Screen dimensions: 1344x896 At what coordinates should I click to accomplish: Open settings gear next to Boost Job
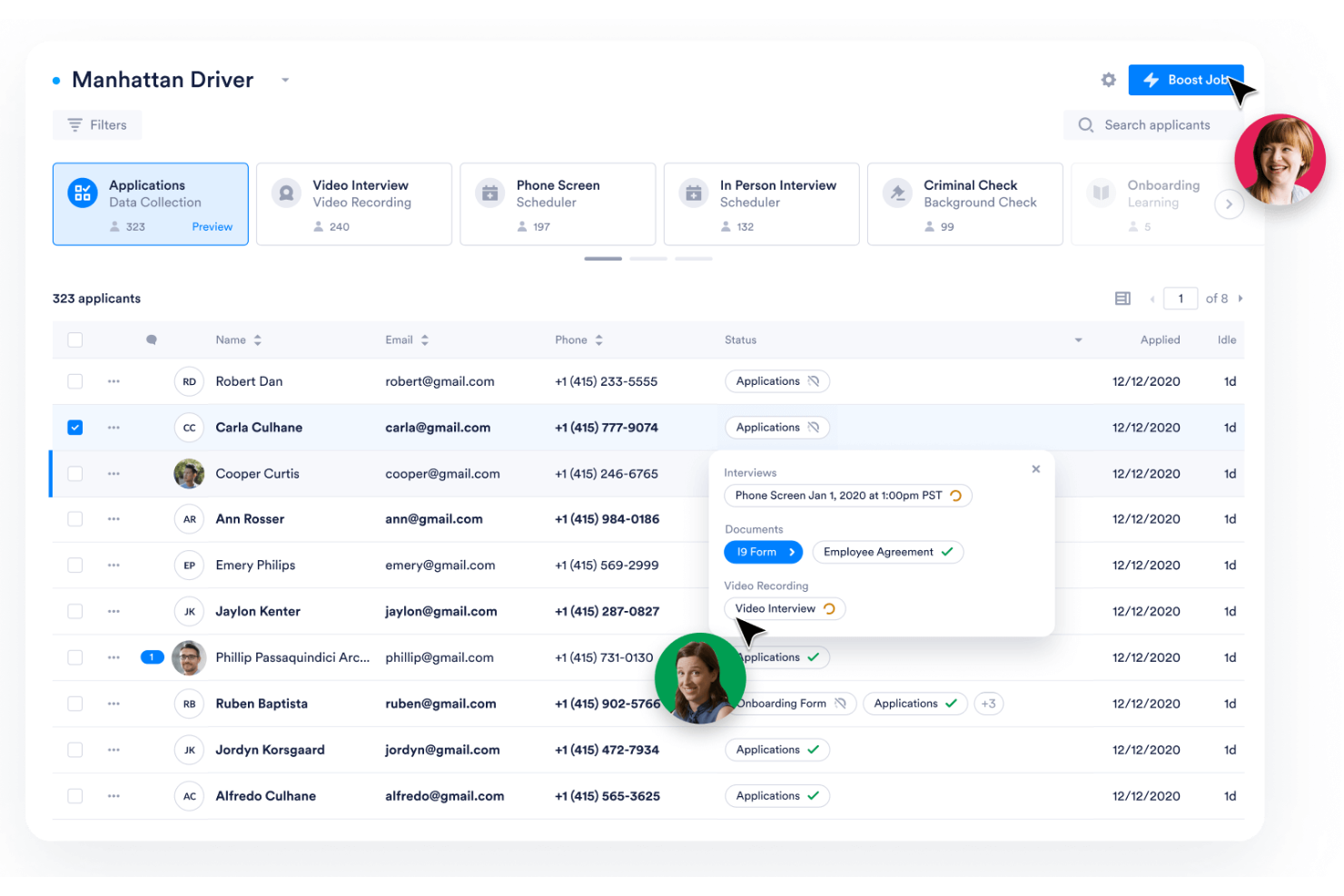point(1108,80)
